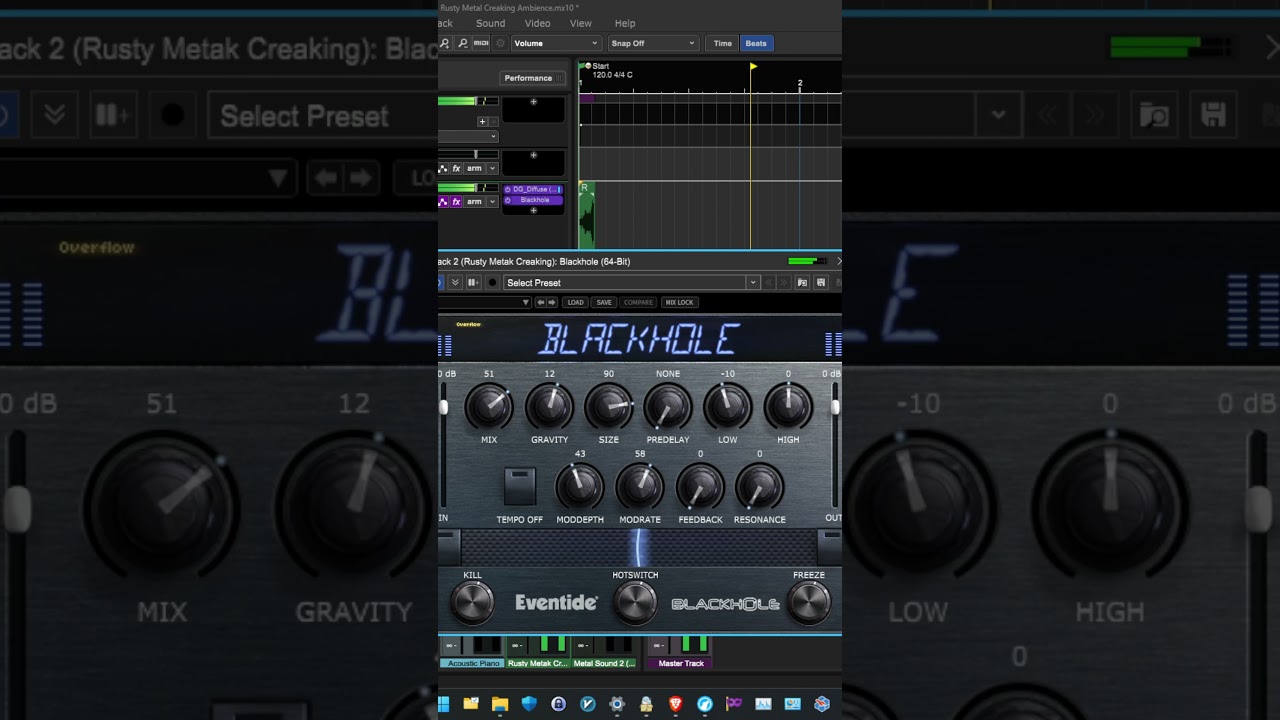Click the OUT level slider handle
Viewport: 1280px width, 720px height.
tap(835, 407)
